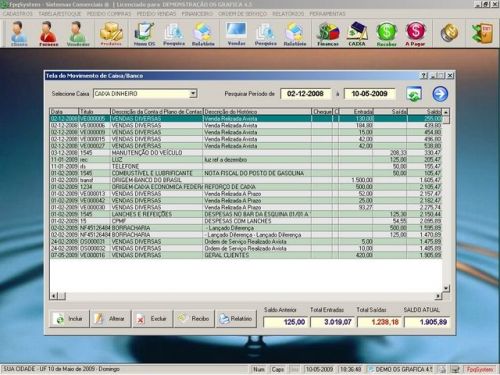Click the Alterar button

point(111,319)
